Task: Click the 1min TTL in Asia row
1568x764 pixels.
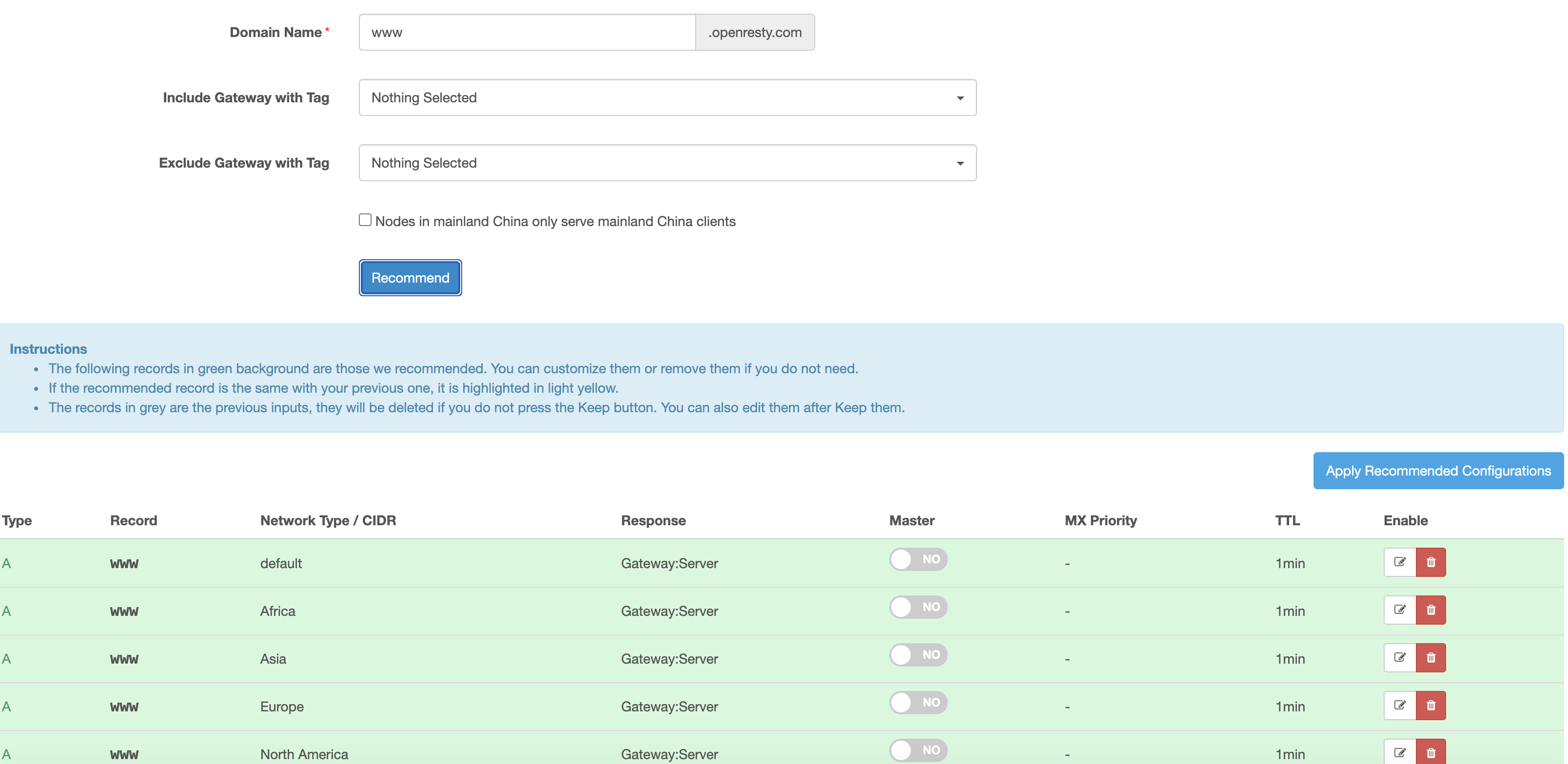Action: point(1291,659)
